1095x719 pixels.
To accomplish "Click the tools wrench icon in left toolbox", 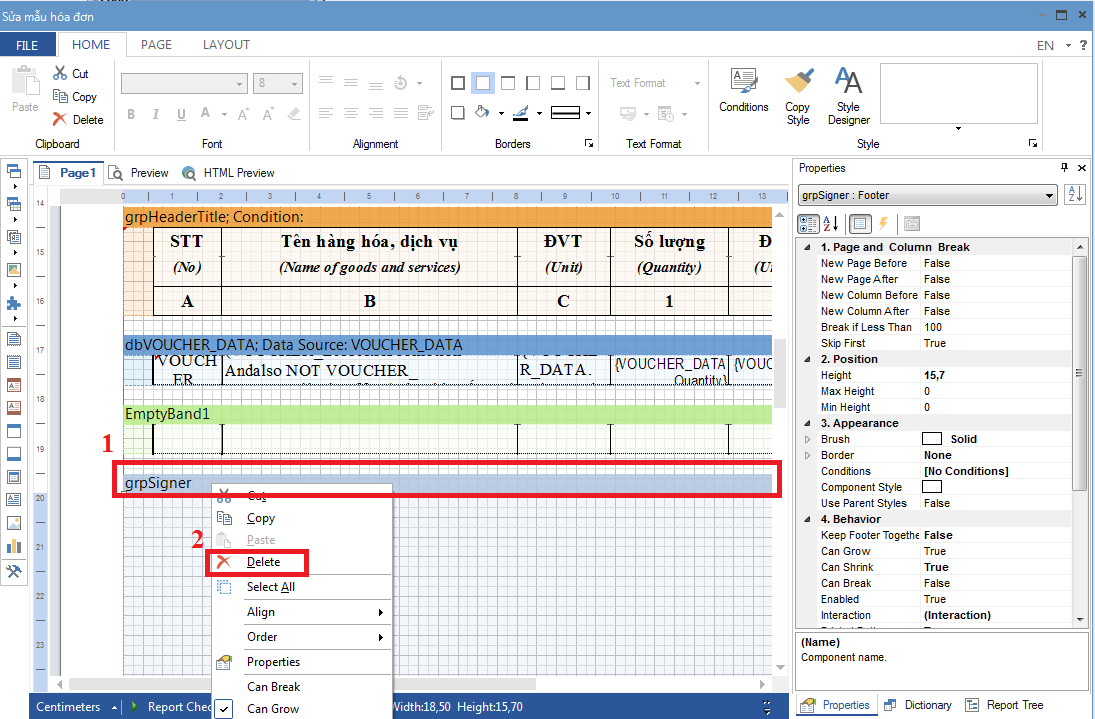I will (13, 572).
